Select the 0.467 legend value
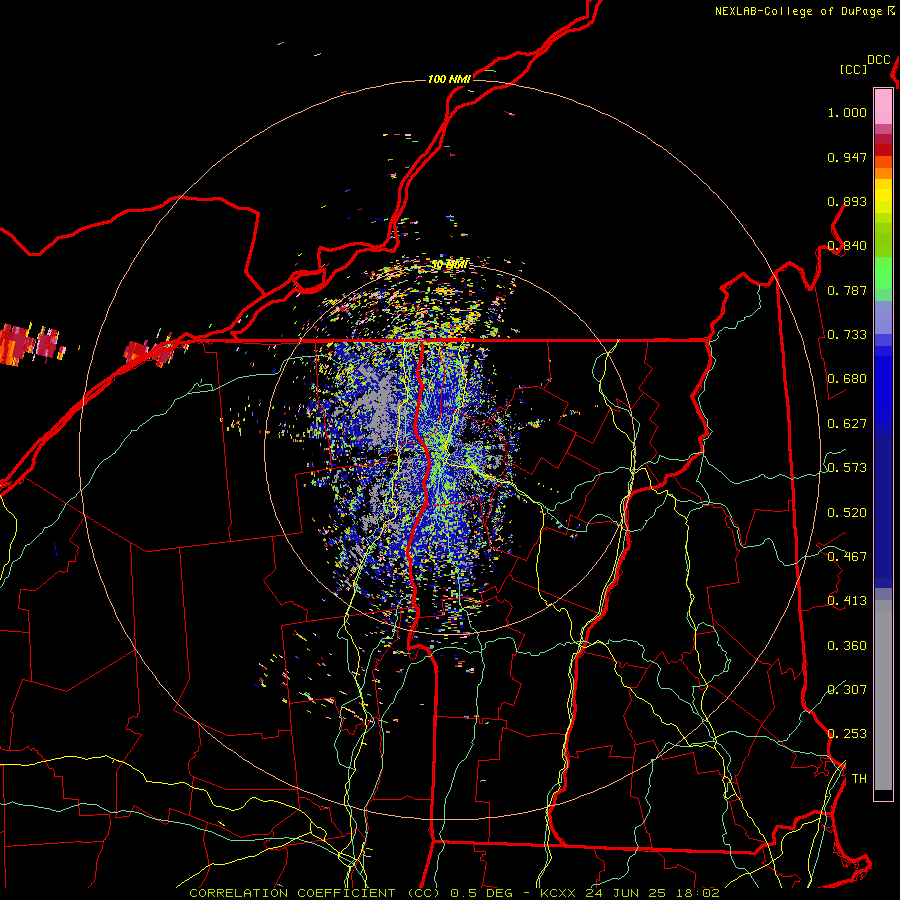 (847, 557)
